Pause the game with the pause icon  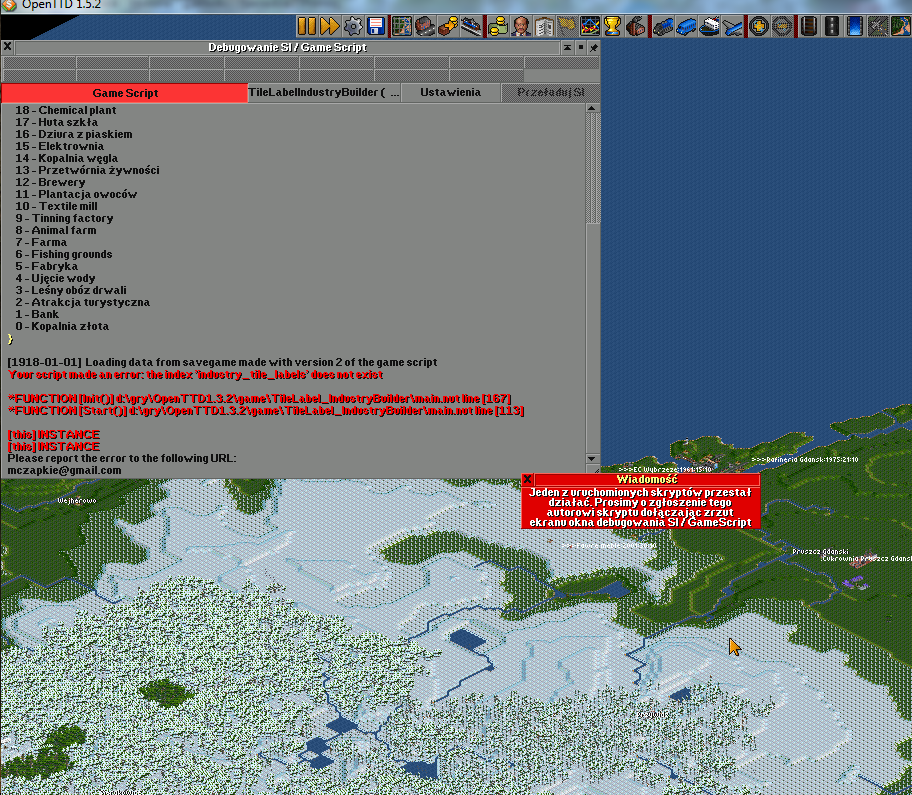pos(306,26)
